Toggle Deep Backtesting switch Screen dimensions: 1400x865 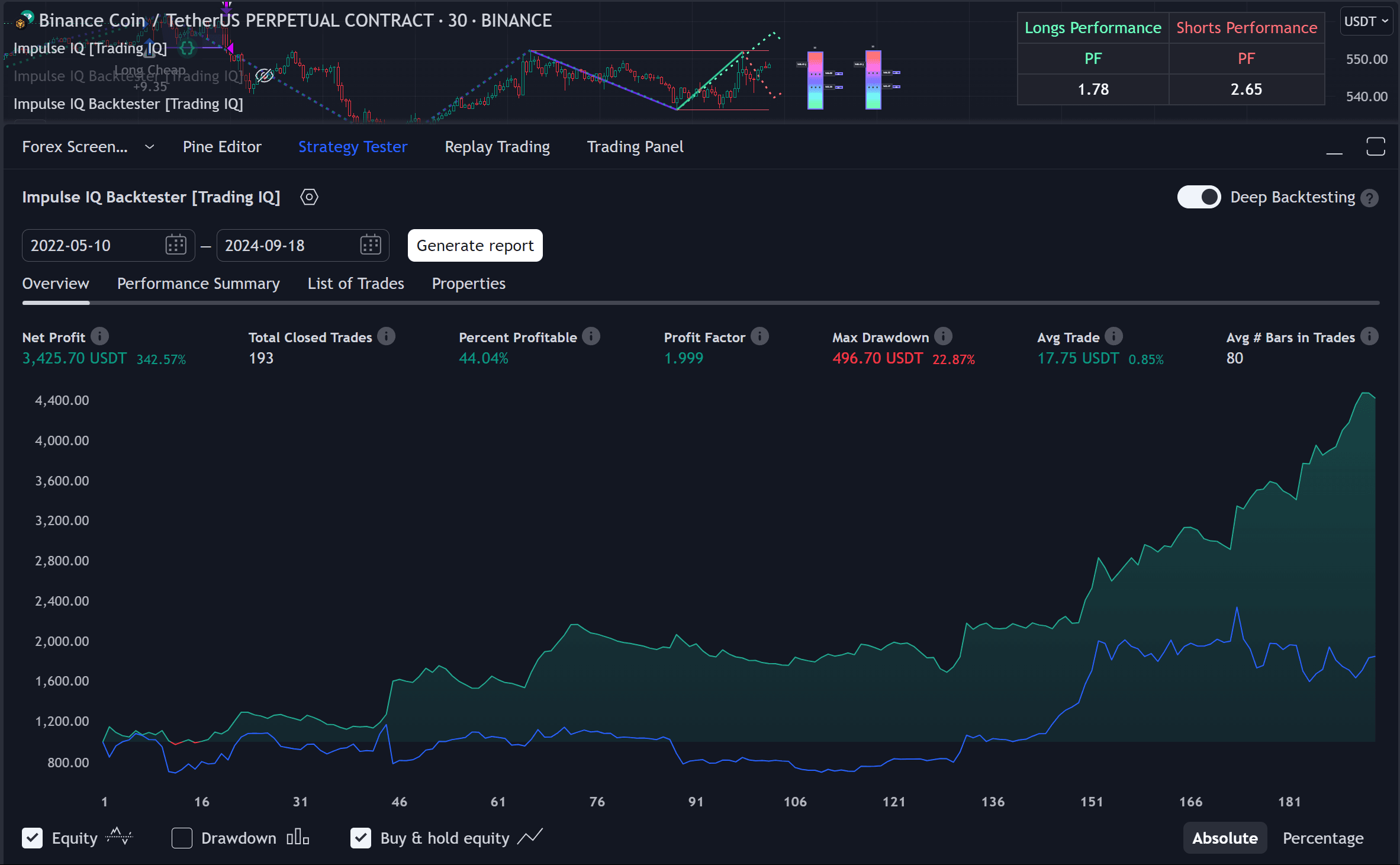pyautogui.click(x=1199, y=197)
